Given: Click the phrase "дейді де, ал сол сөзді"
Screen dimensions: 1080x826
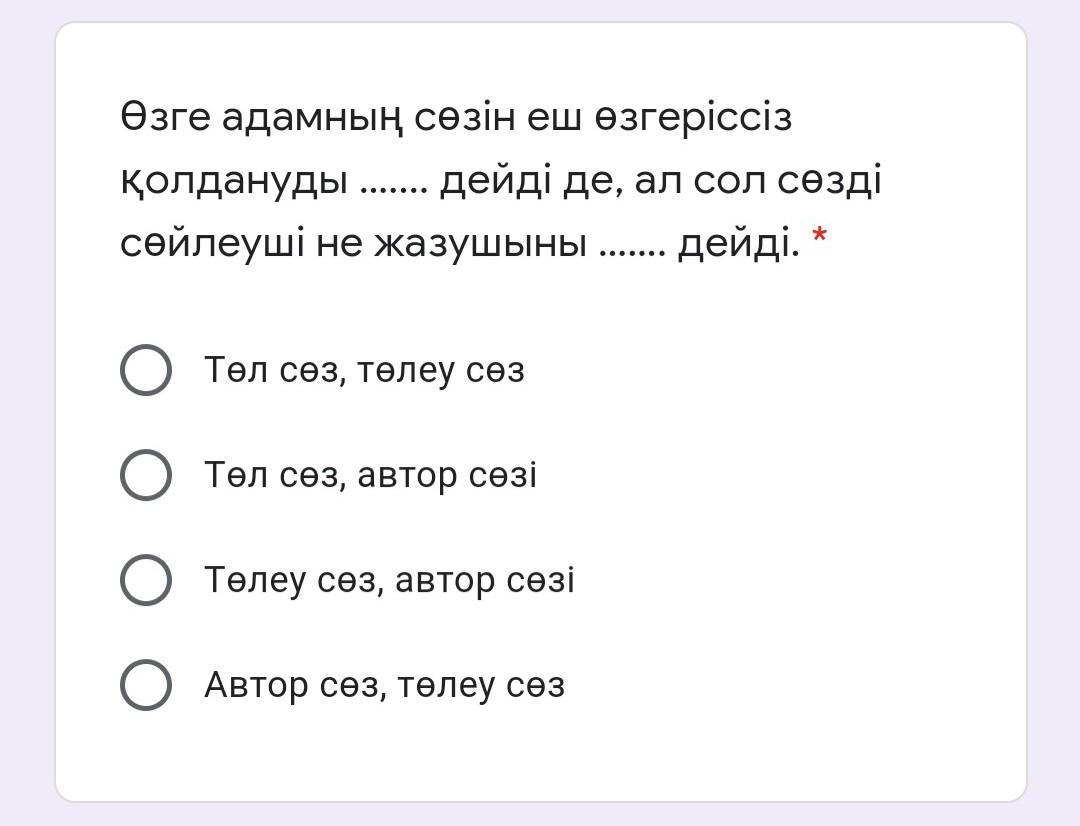Looking at the screenshot, I should point(660,182).
